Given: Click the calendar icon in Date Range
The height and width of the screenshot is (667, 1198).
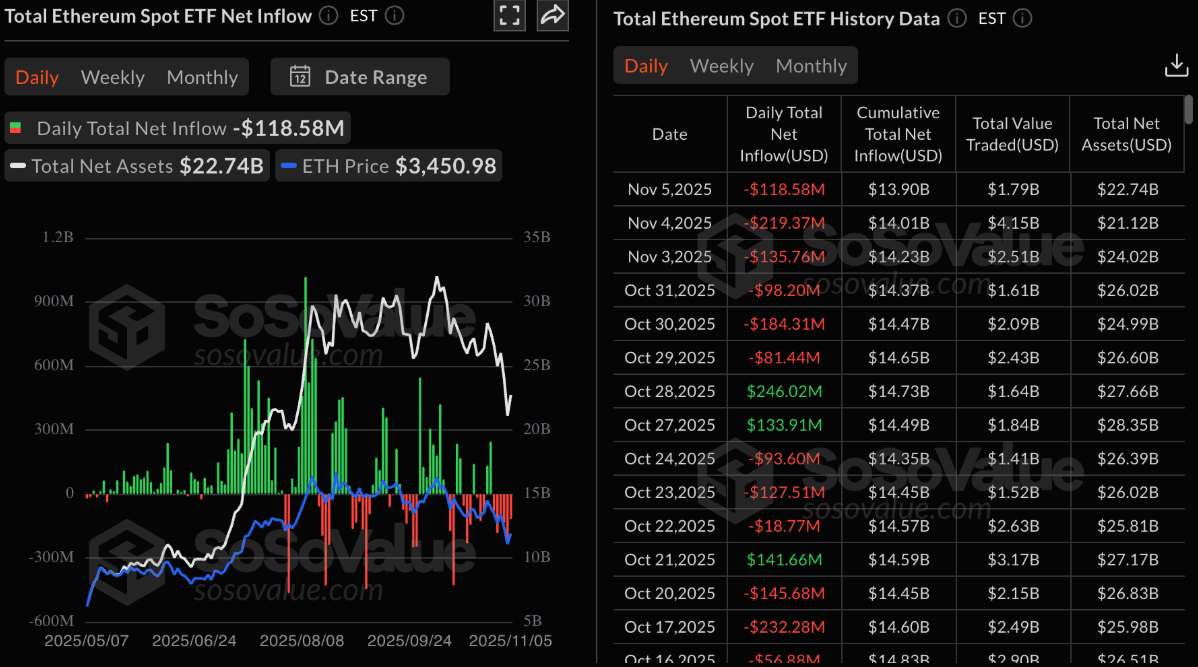Looking at the screenshot, I should (299, 77).
